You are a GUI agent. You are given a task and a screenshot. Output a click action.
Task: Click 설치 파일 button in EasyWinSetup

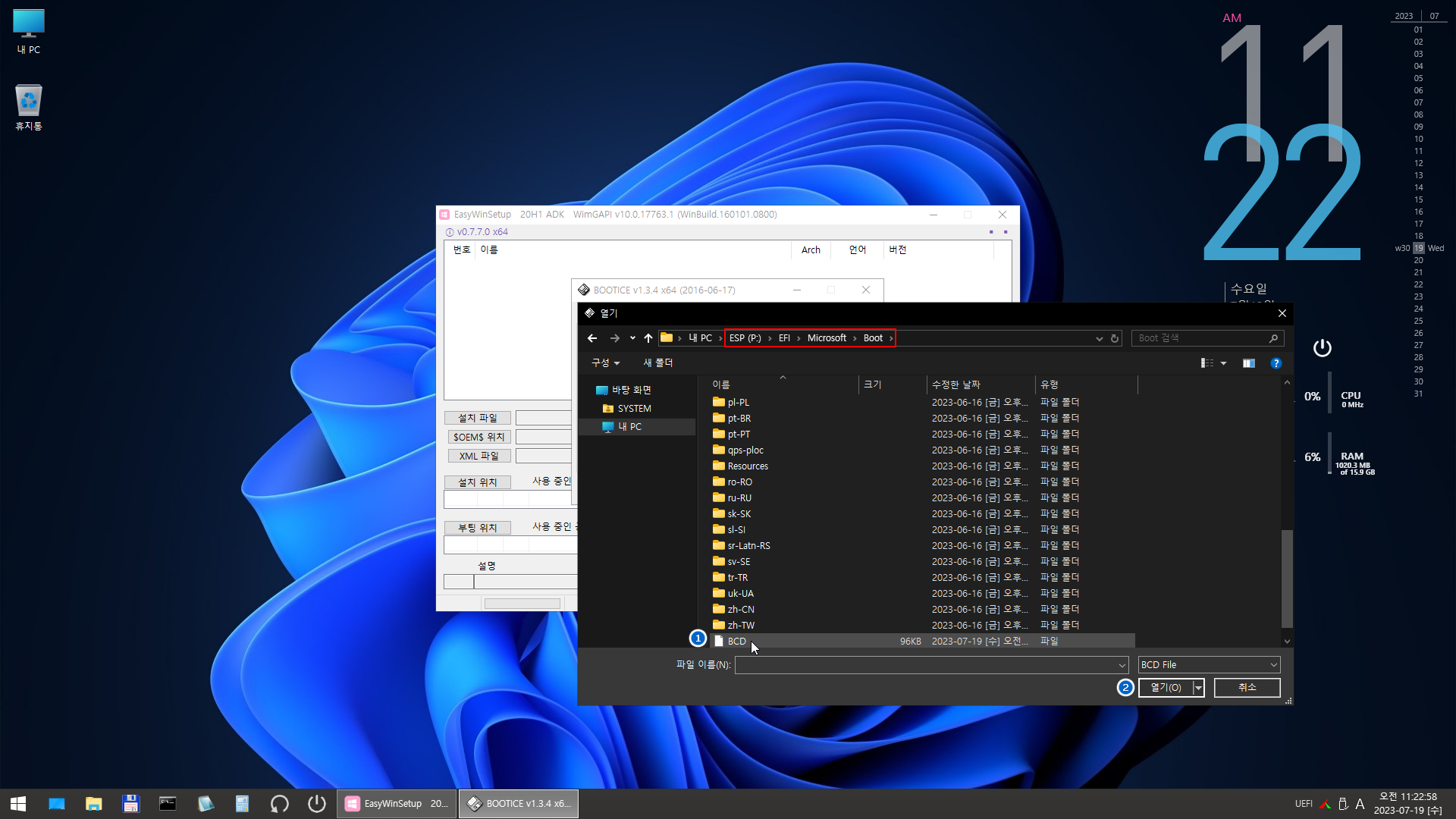pyautogui.click(x=478, y=419)
